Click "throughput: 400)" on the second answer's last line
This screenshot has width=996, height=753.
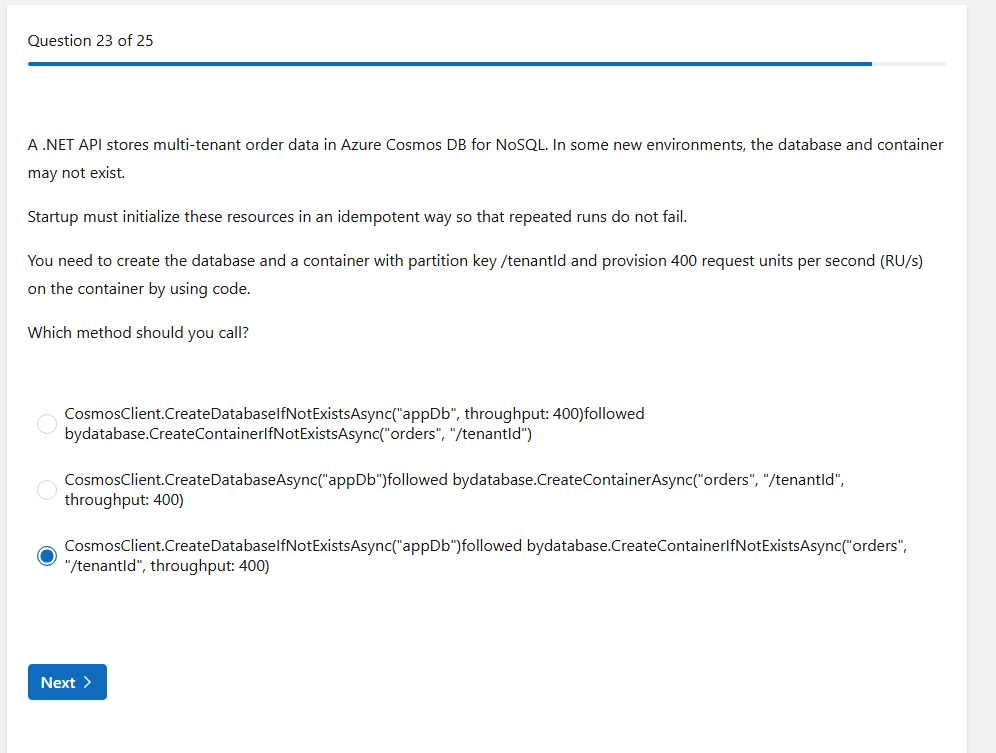point(124,500)
